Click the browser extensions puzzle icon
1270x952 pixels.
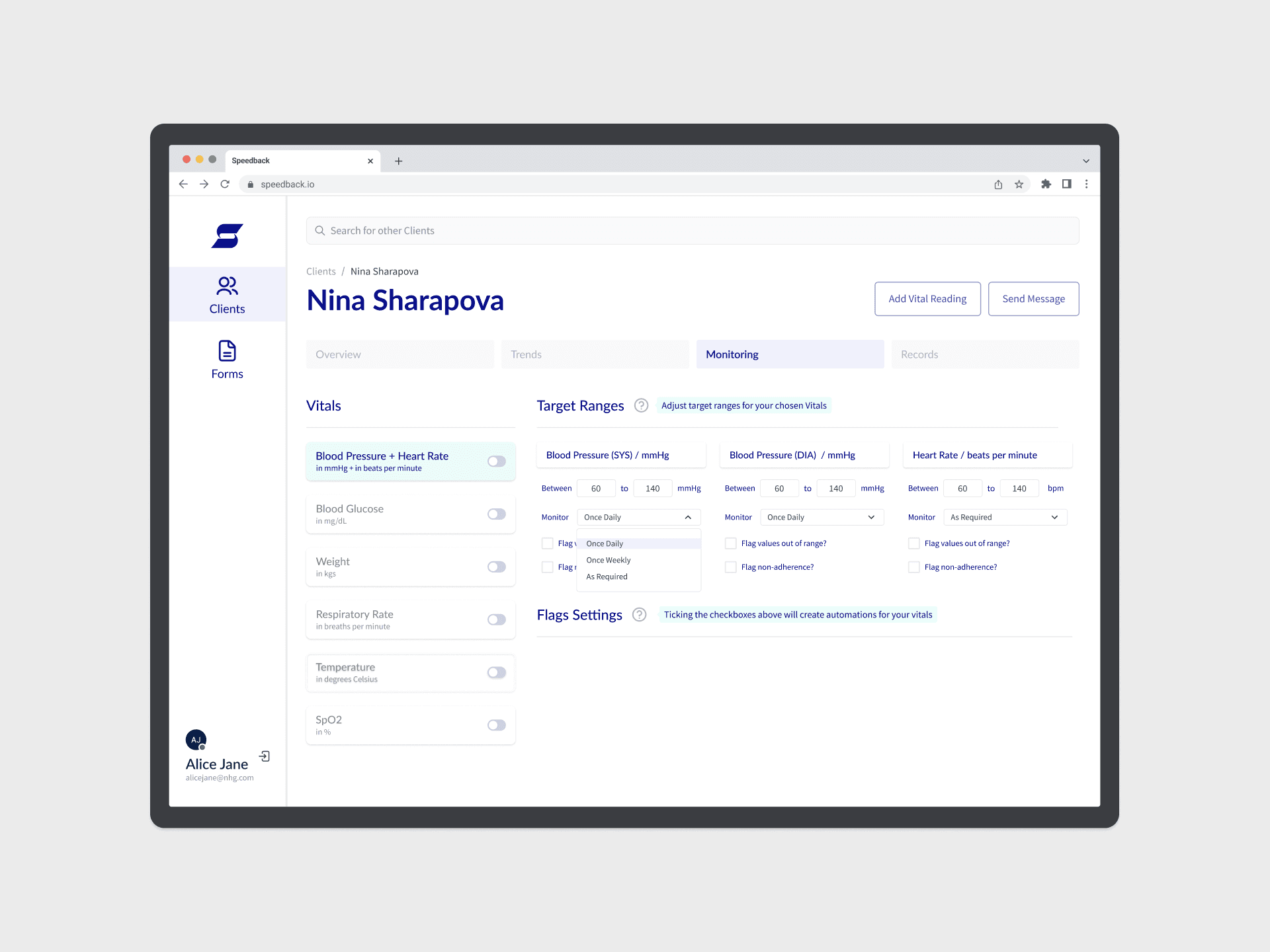[x=1046, y=184]
